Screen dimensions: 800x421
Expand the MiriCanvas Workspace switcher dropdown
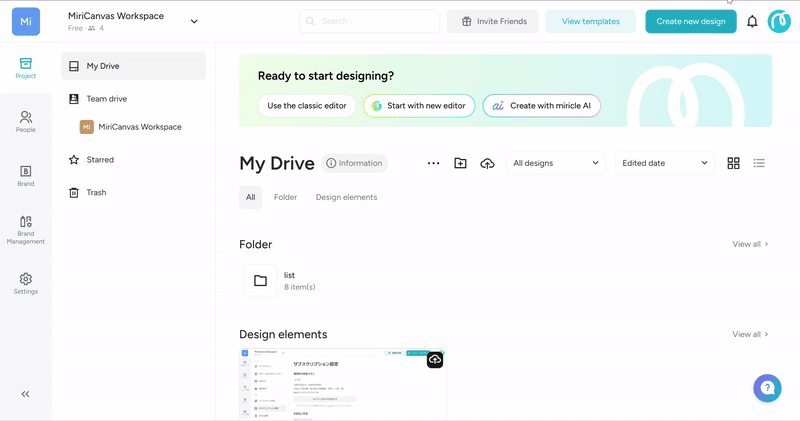(194, 21)
